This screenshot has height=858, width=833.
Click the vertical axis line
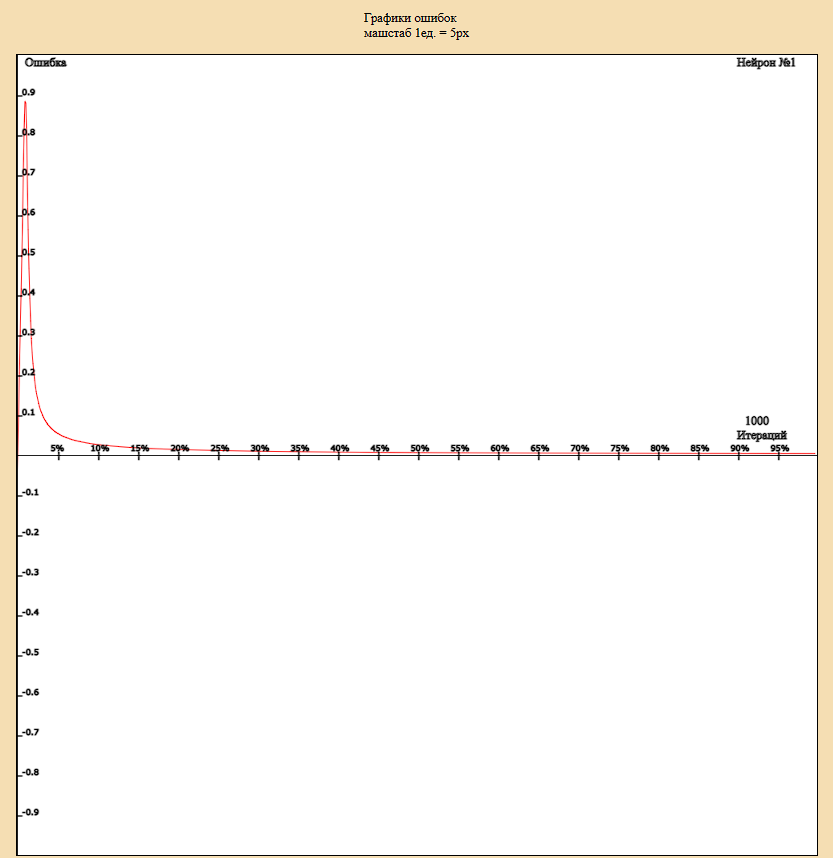tap(19, 300)
